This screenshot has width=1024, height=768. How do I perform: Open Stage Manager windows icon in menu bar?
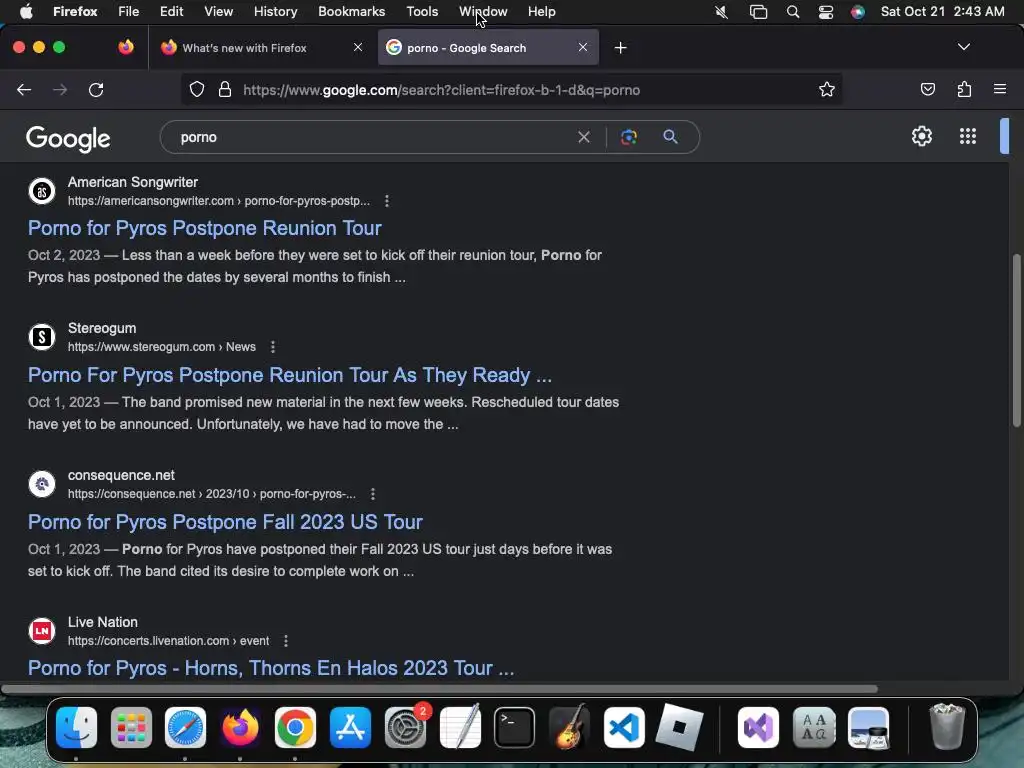coord(758,12)
